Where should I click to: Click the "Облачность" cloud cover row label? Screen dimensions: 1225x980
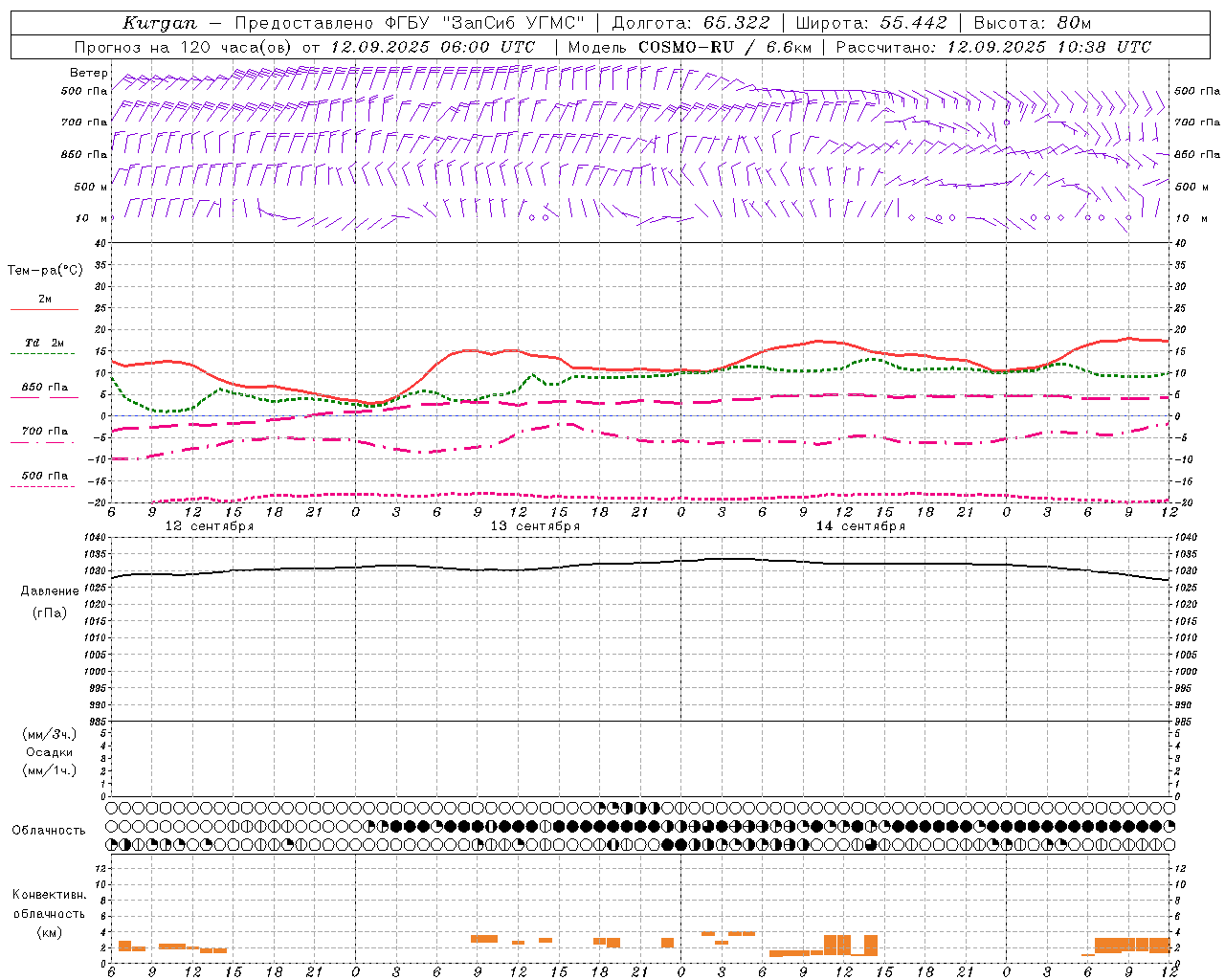tap(49, 831)
